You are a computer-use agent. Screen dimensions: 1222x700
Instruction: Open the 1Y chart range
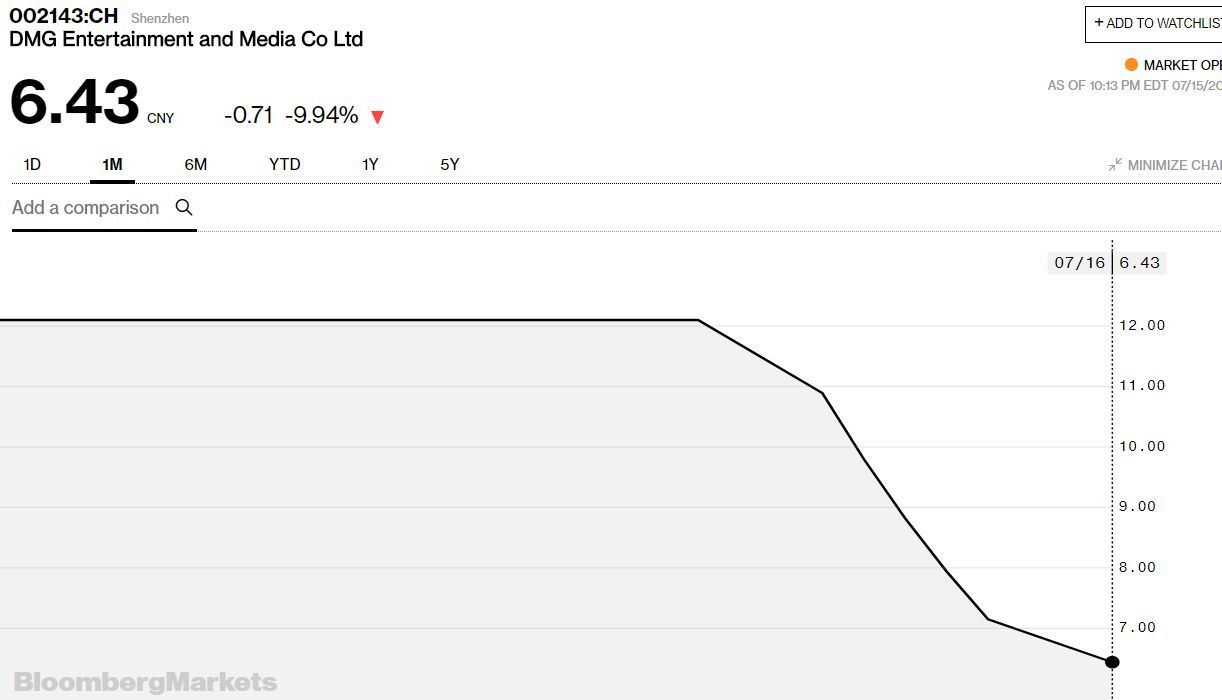[370, 165]
